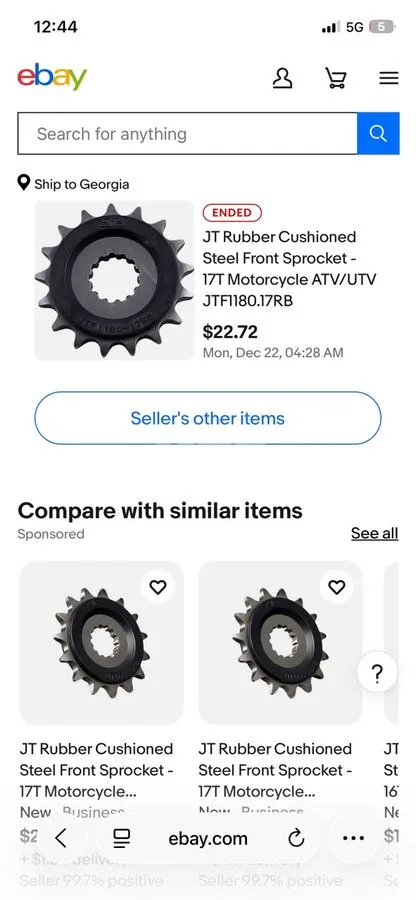Open the ended sprocket listing thumbnail
Image resolution: width=416 pixels, height=900 pixels.
(115, 280)
